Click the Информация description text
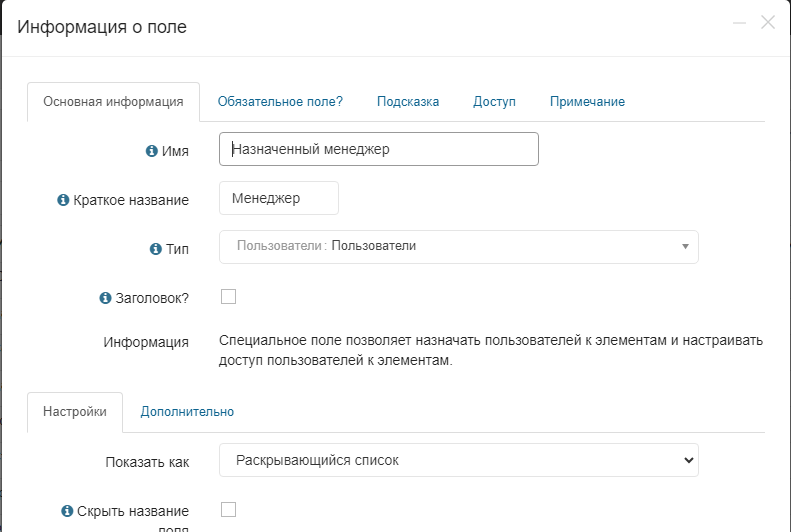791x532 pixels. pyautogui.click(x=491, y=350)
